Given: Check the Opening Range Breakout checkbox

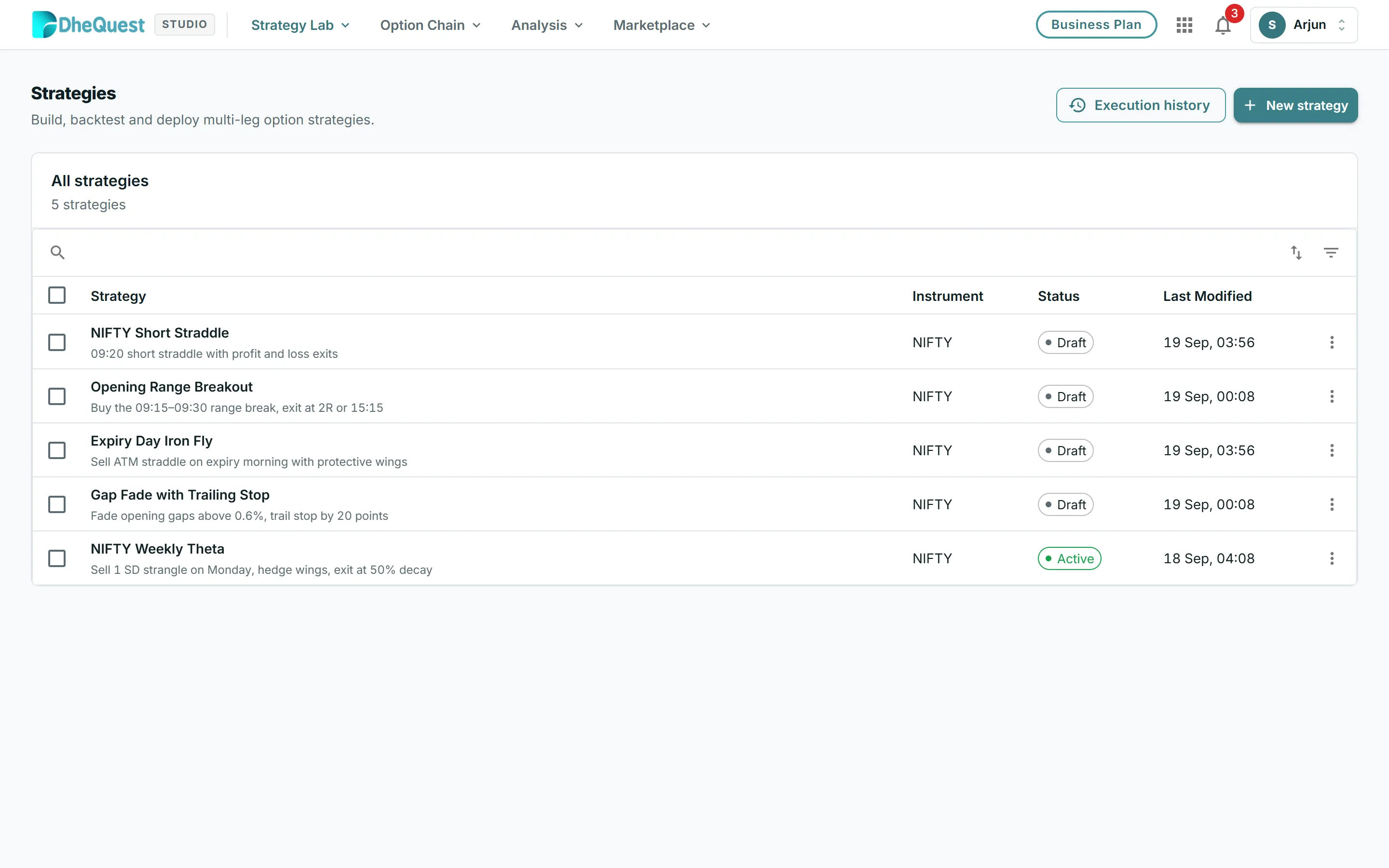Looking at the screenshot, I should [57, 396].
